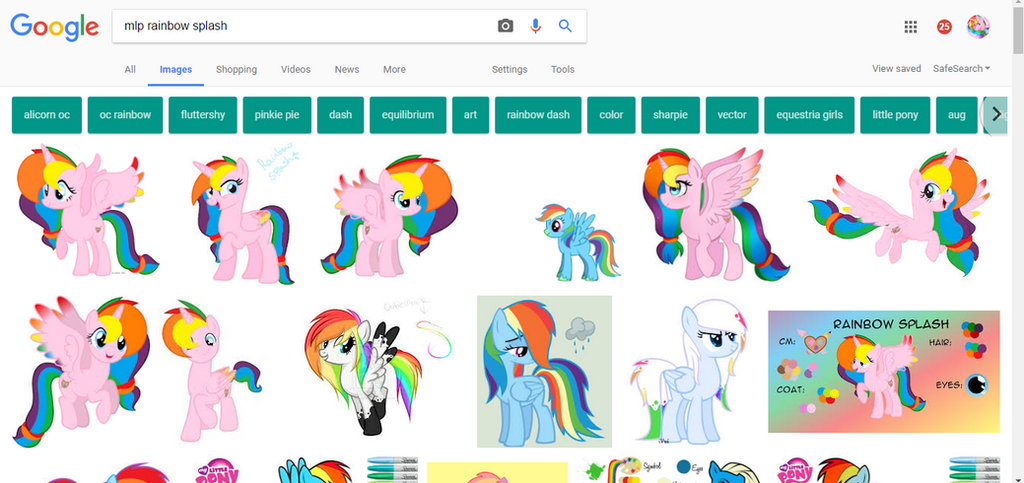Choose the 'equilibrium' chip
This screenshot has height=483, width=1024.
(x=408, y=115)
